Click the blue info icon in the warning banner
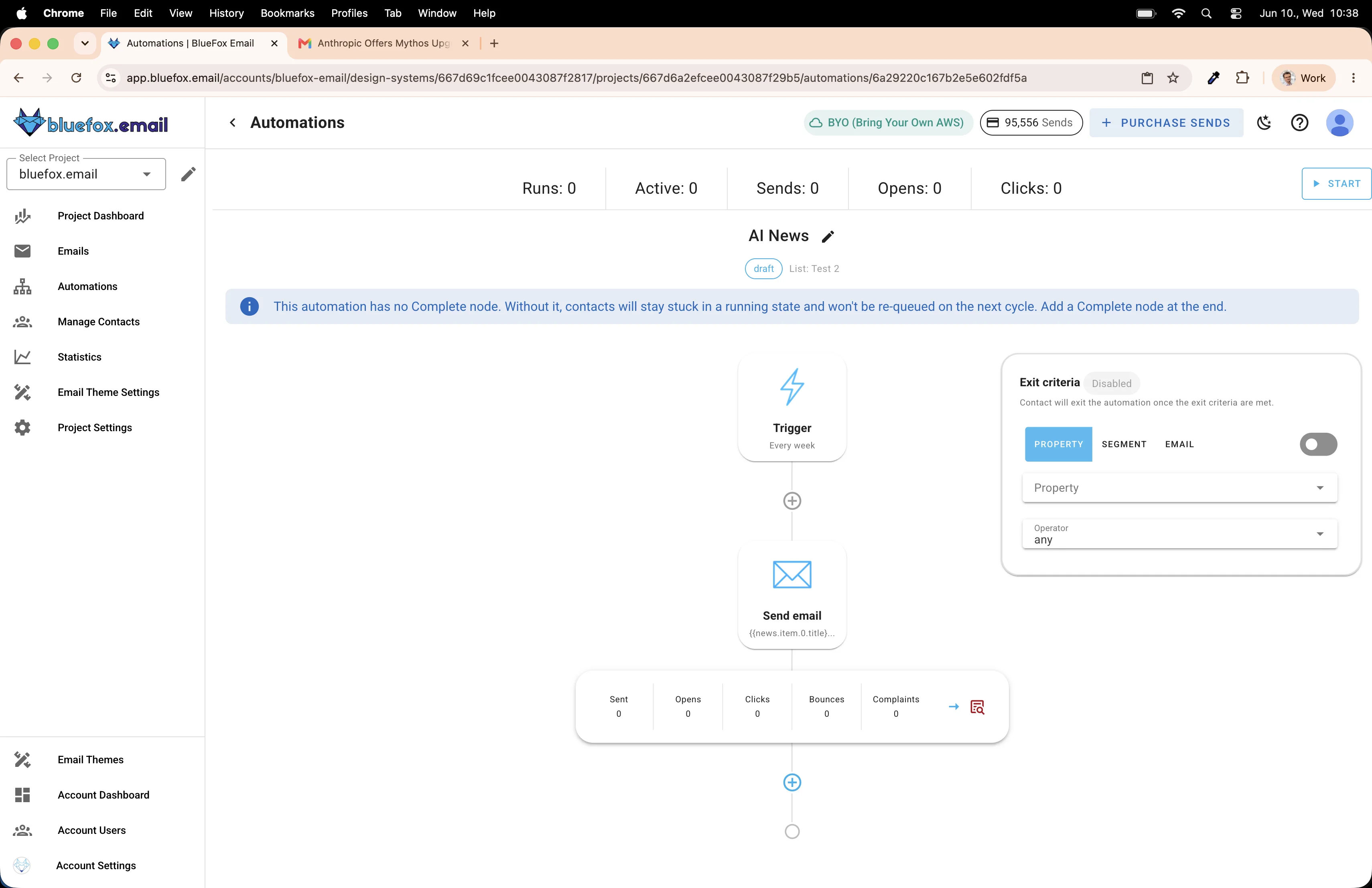Image resolution: width=1372 pixels, height=888 pixels. coord(249,306)
